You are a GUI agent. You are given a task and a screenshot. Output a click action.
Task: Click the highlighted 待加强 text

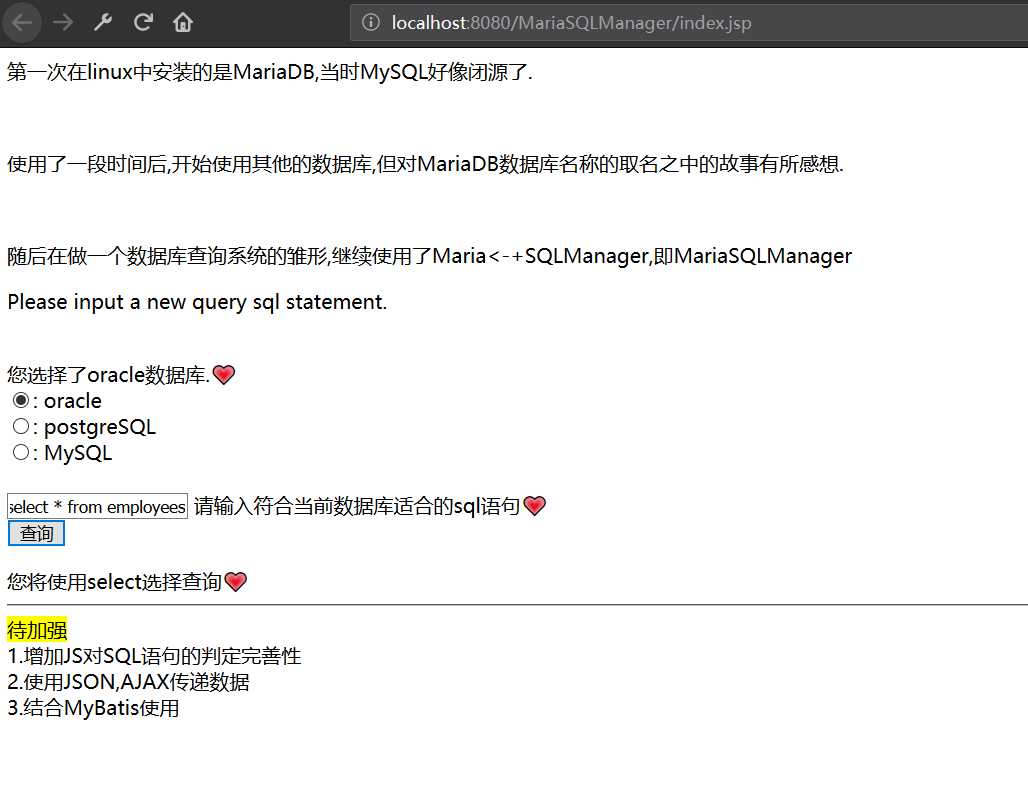[37, 630]
